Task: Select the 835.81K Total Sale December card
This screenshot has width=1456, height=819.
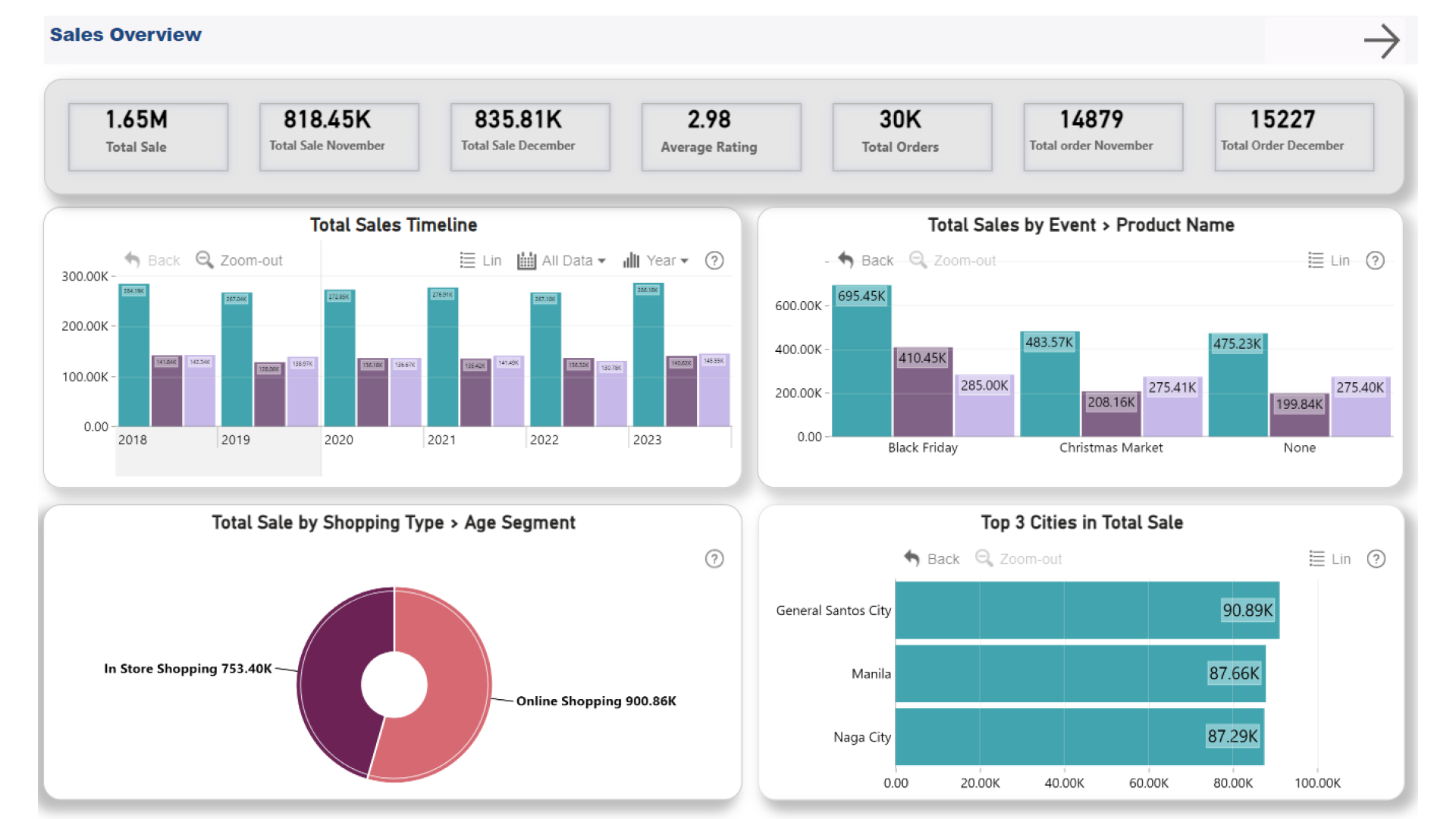Action: pos(530,136)
